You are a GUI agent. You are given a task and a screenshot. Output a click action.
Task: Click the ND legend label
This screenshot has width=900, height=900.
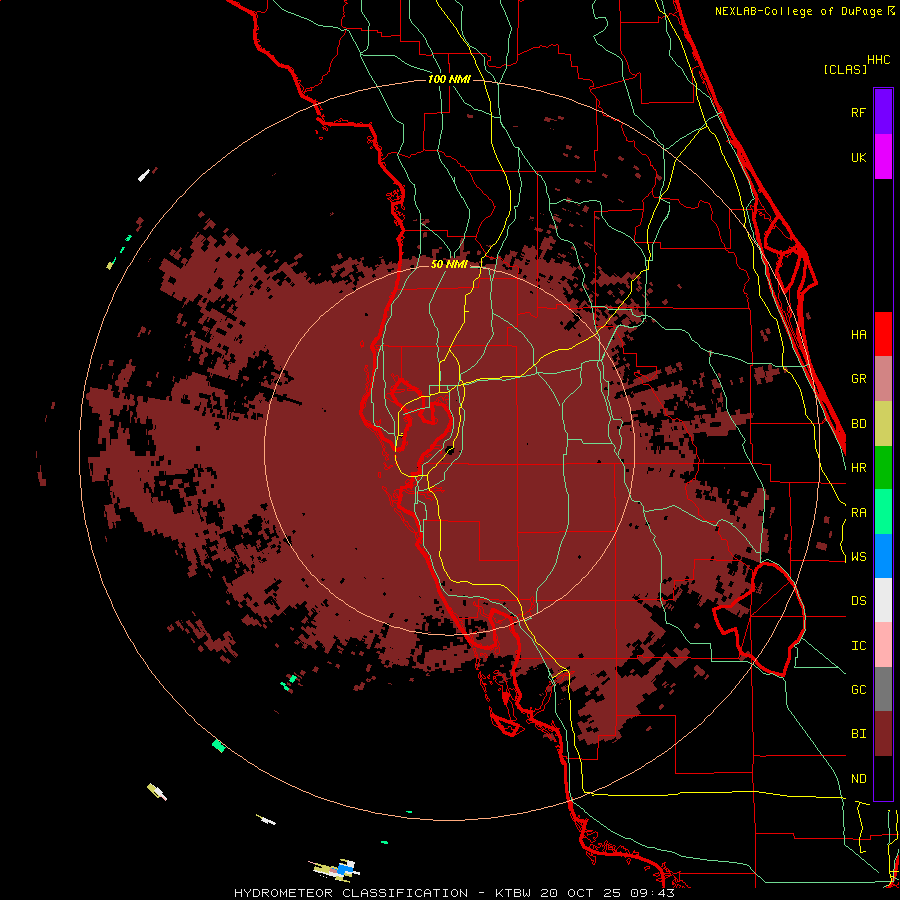(858, 778)
